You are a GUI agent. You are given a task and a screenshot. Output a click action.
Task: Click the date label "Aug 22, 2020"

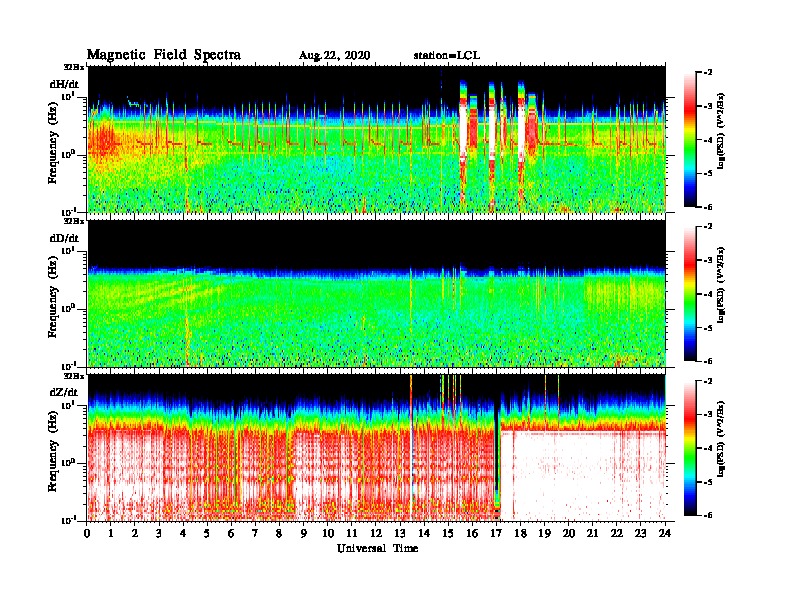pyautogui.click(x=334, y=56)
